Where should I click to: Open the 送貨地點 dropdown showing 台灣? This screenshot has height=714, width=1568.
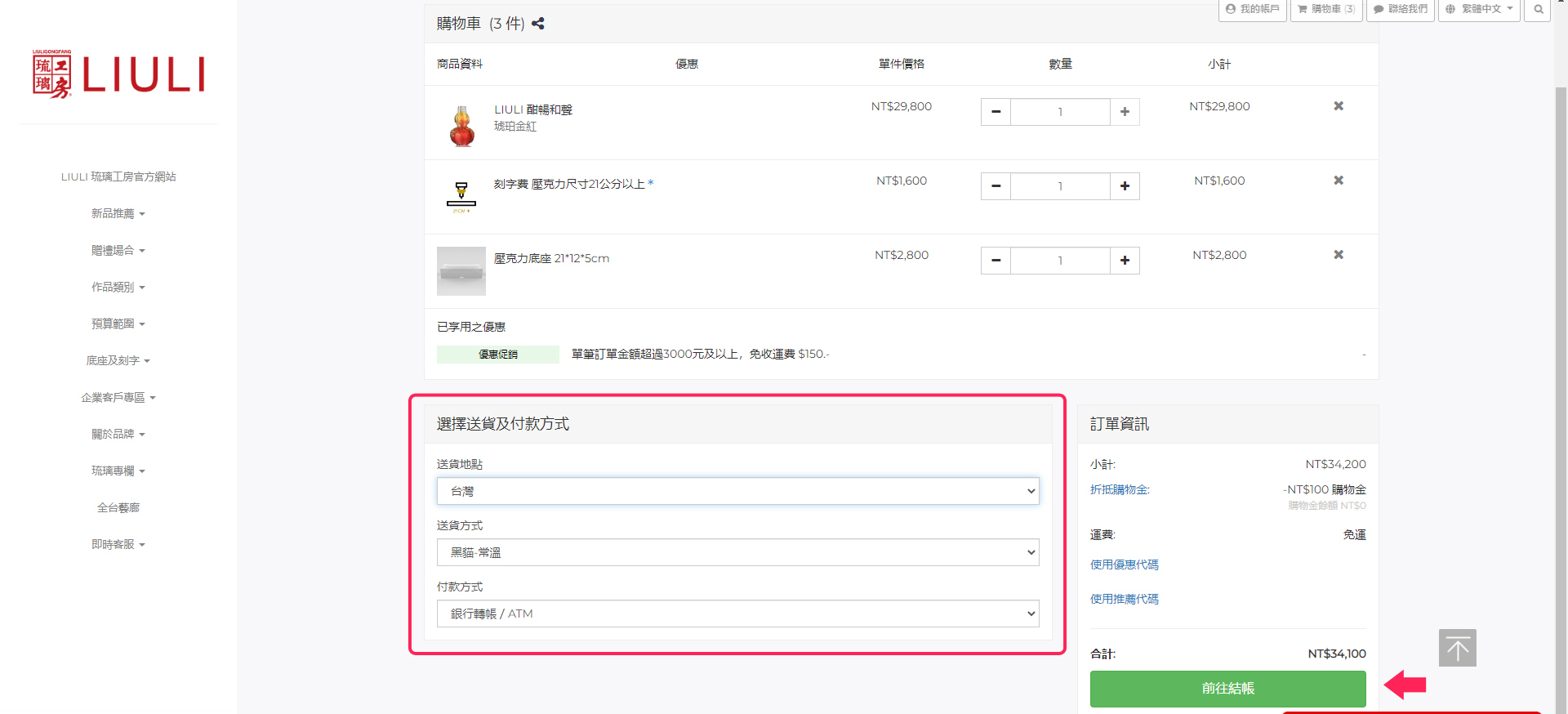point(737,491)
